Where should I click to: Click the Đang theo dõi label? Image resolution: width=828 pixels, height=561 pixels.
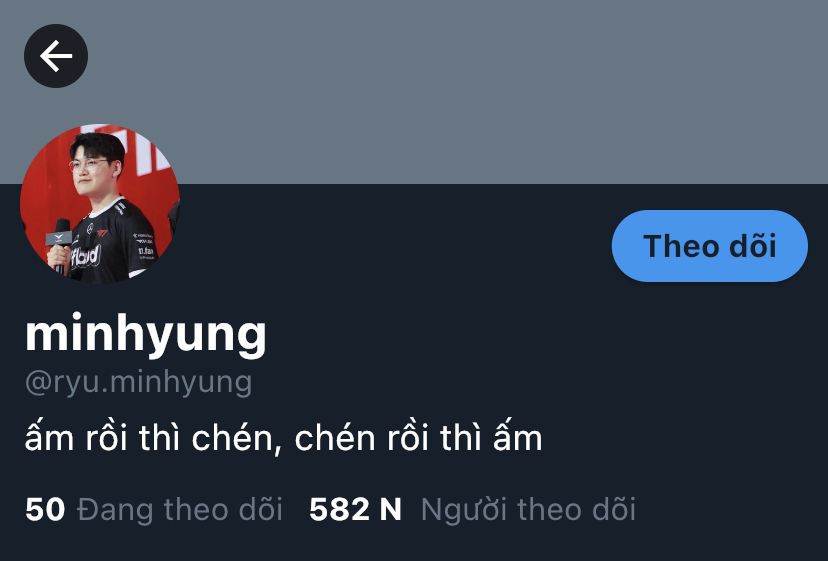tap(180, 509)
